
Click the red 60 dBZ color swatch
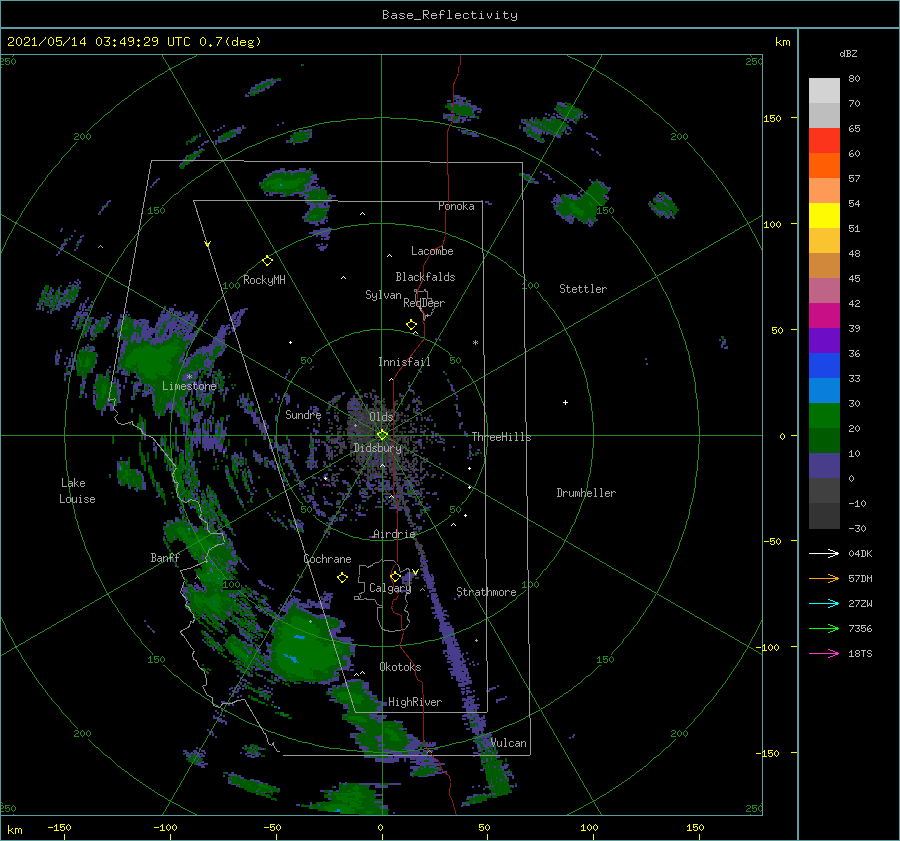(x=824, y=141)
